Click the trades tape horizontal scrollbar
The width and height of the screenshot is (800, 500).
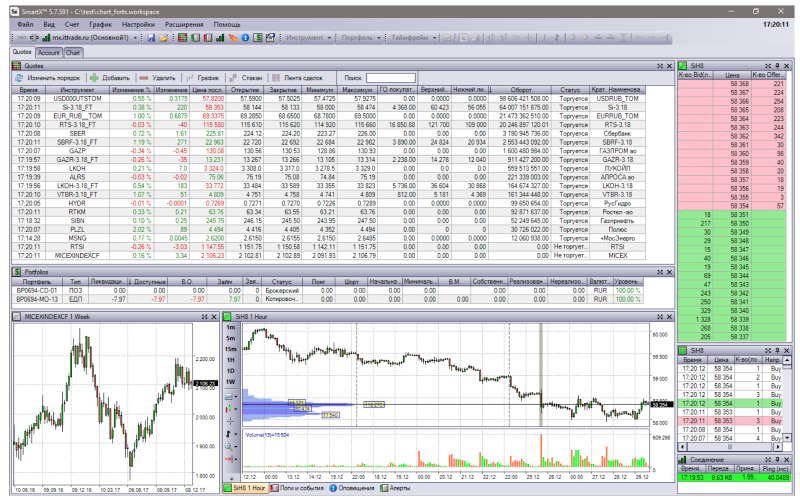coord(730,446)
